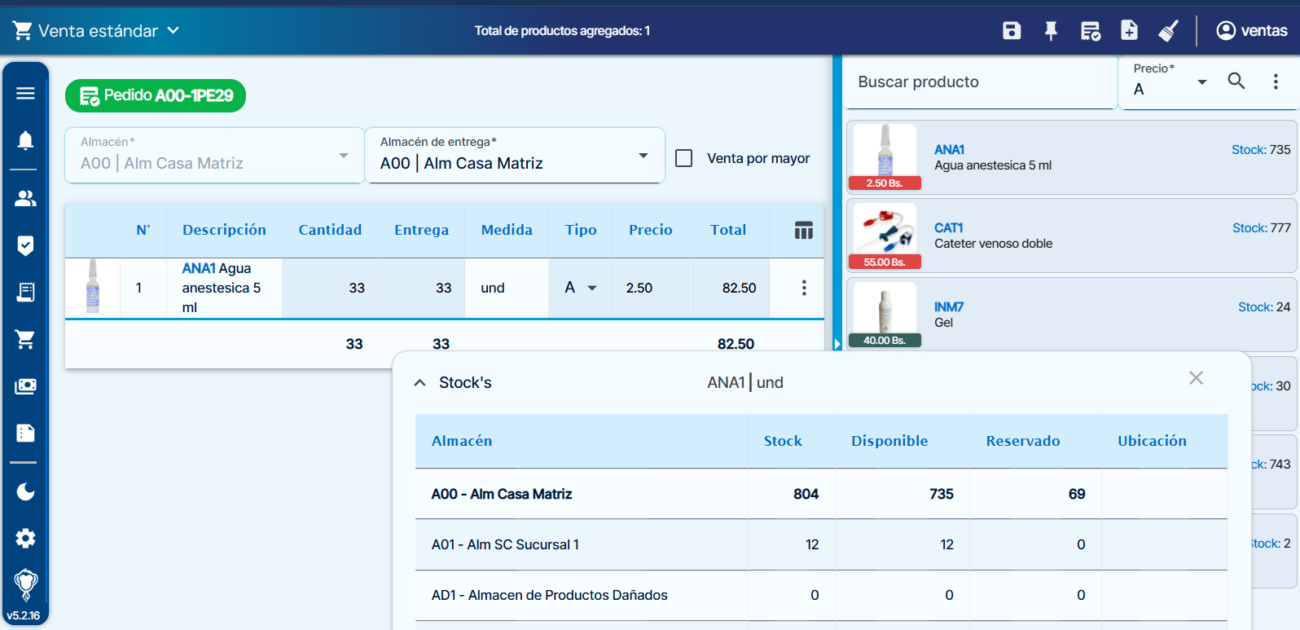Open the hamburger menu in sidebar
Screen dimensions: 1300x630
26,93
